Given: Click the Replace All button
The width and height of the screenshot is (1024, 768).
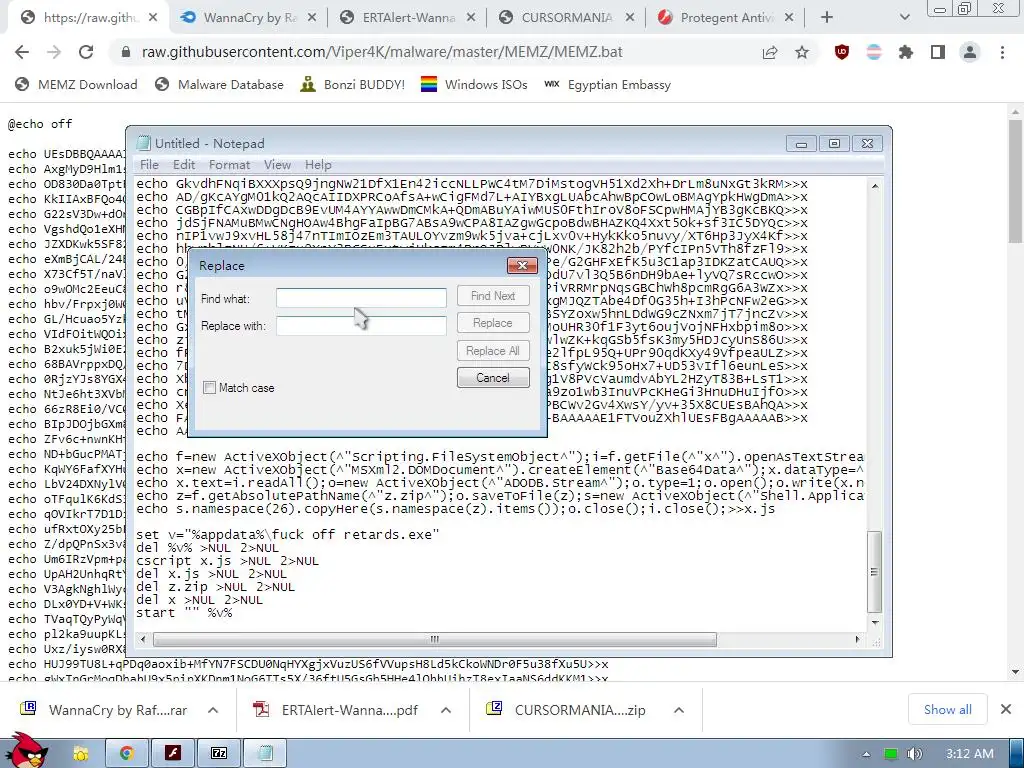Looking at the screenshot, I should point(493,351).
